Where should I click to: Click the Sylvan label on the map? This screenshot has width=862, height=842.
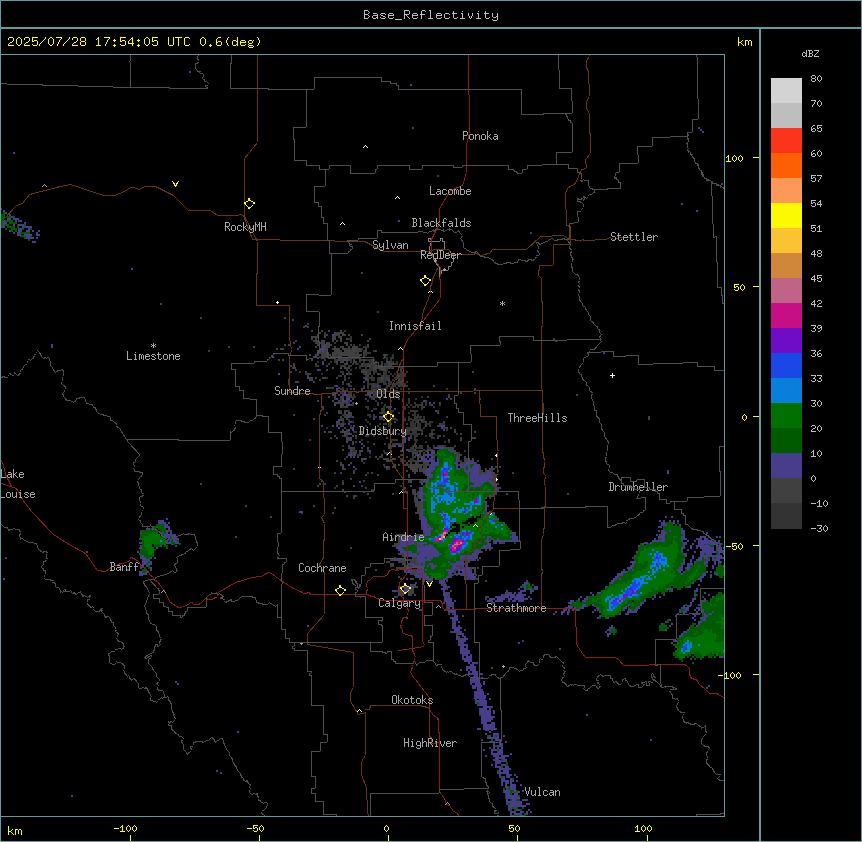tap(390, 245)
